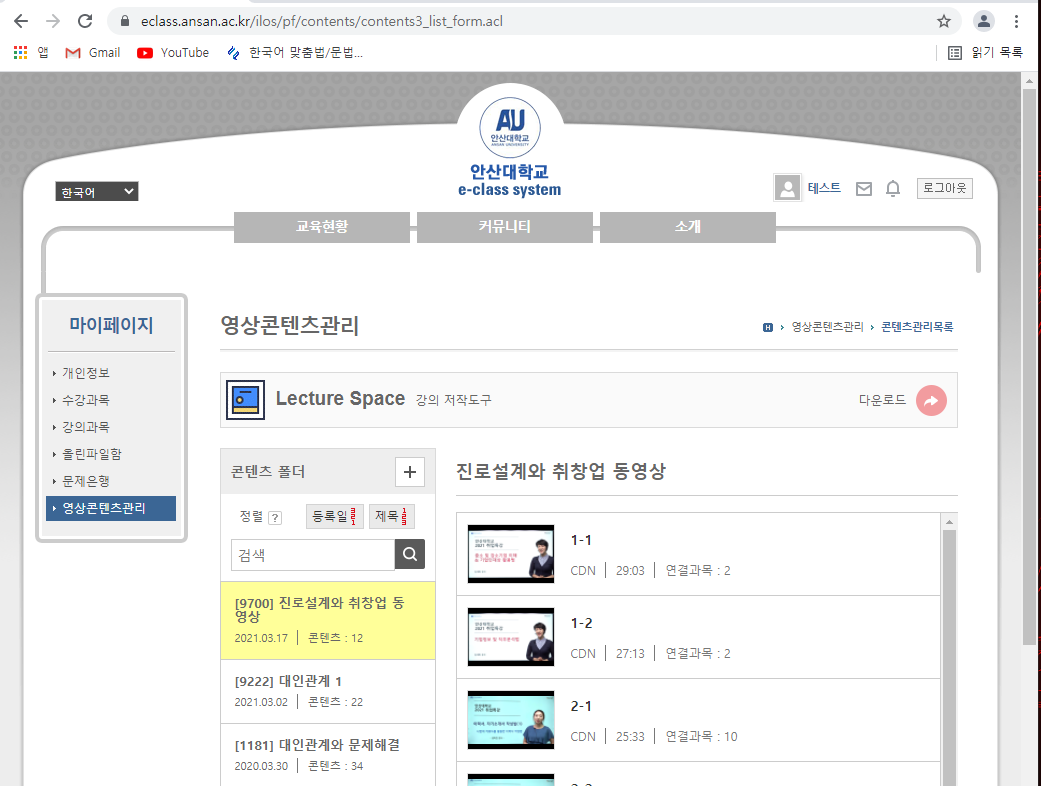Open the mail envelope messages icon
This screenshot has height=786, width=1041.
pos(863,189)
